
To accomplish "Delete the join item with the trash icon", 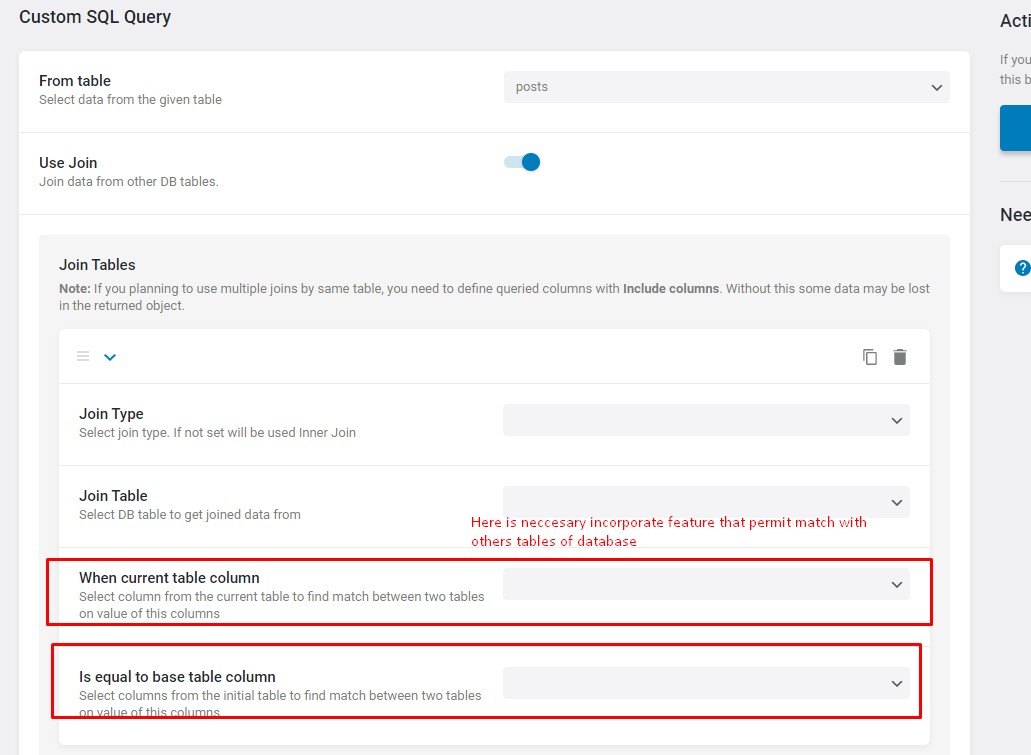I will 900,356.
